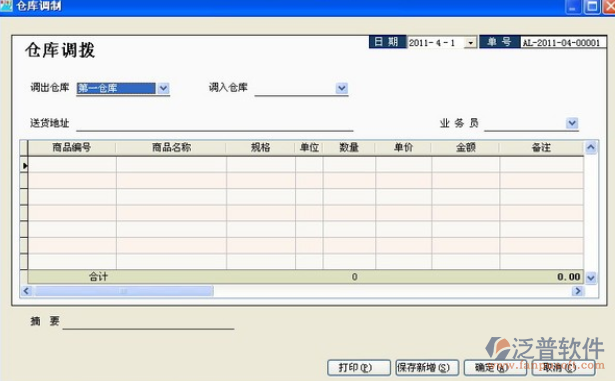The width and height of the screenshot is (615, 381).
Task: Click the 送货地址 address input field
Action: (x=215, y=124)
